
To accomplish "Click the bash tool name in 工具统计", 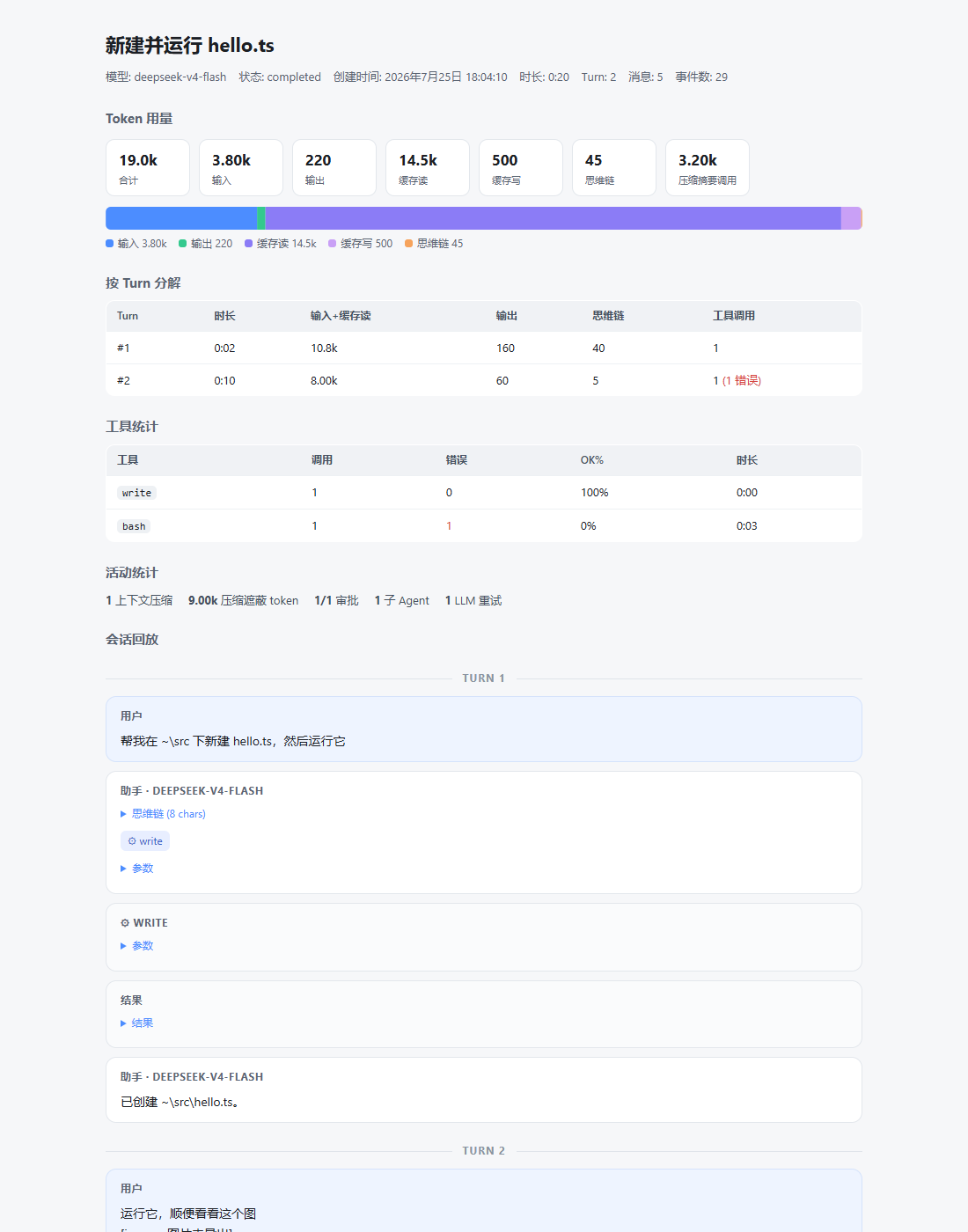I will [x=134, y=526].
